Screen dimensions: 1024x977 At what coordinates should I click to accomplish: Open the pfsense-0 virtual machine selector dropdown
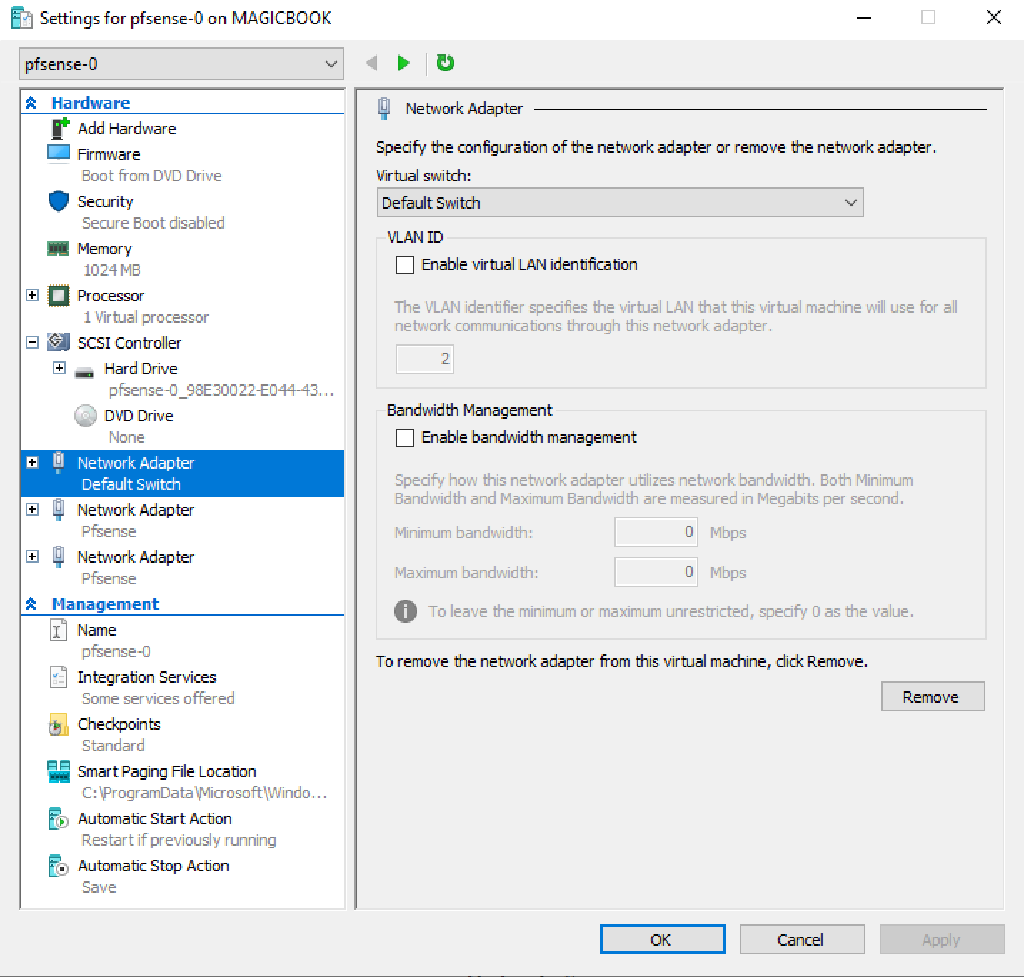tap(327, 63)
